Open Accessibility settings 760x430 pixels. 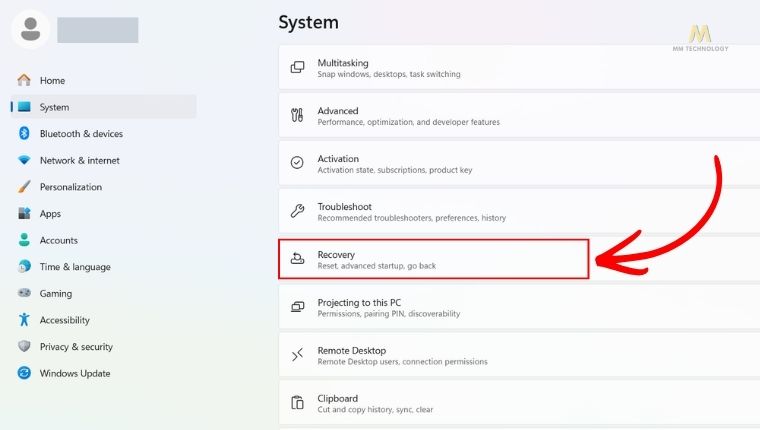coord(104,320)
